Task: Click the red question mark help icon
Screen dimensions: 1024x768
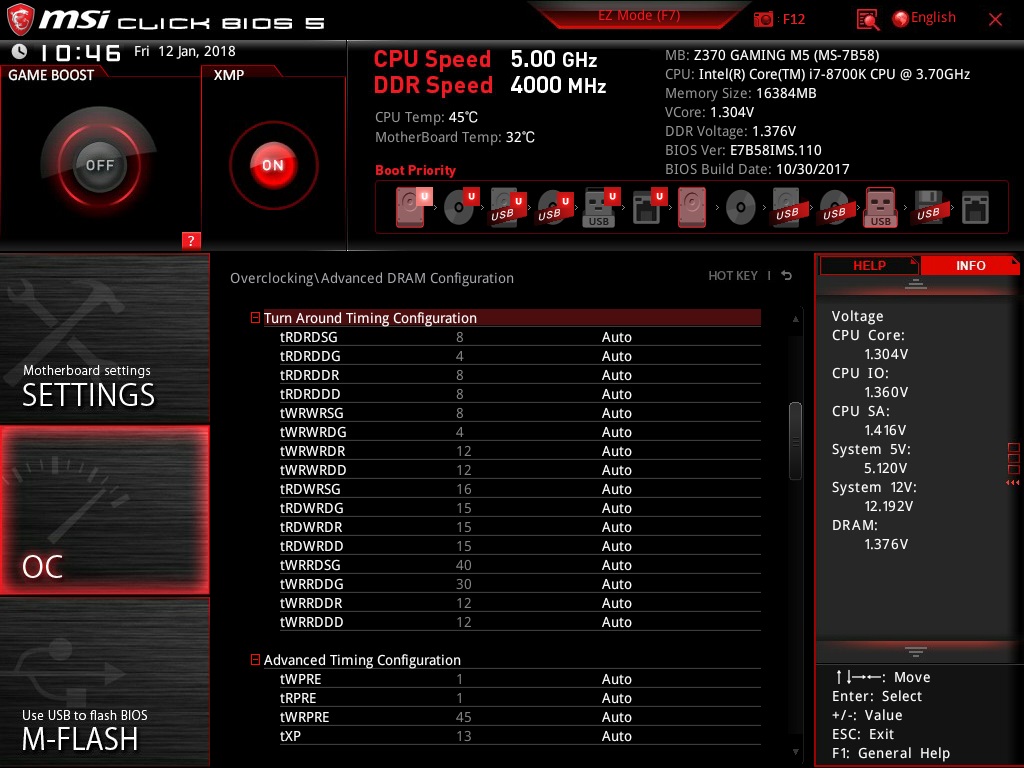Action: click(191, 240)
